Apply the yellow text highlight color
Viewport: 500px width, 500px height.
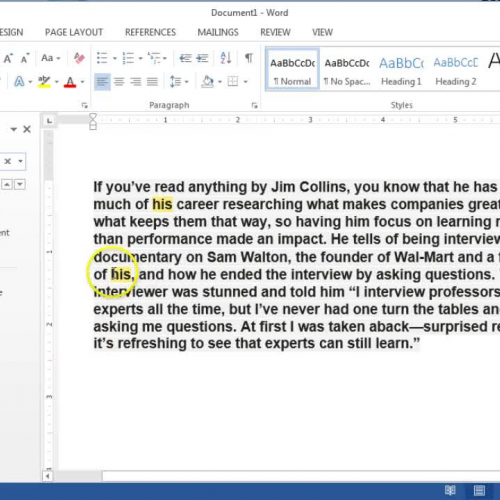click(x=44, y=82)
